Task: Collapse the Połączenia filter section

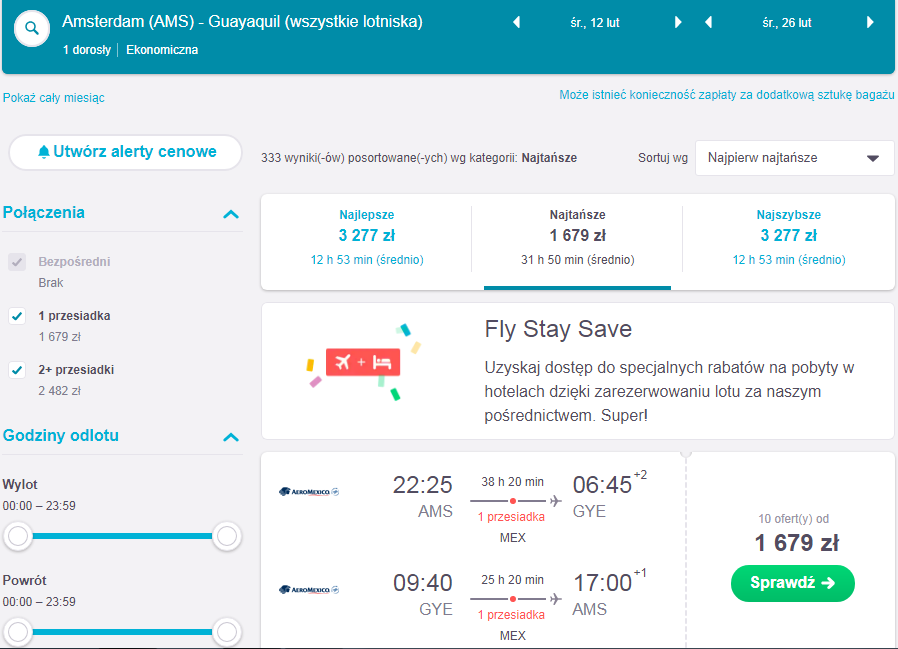Action: point(231,214)
